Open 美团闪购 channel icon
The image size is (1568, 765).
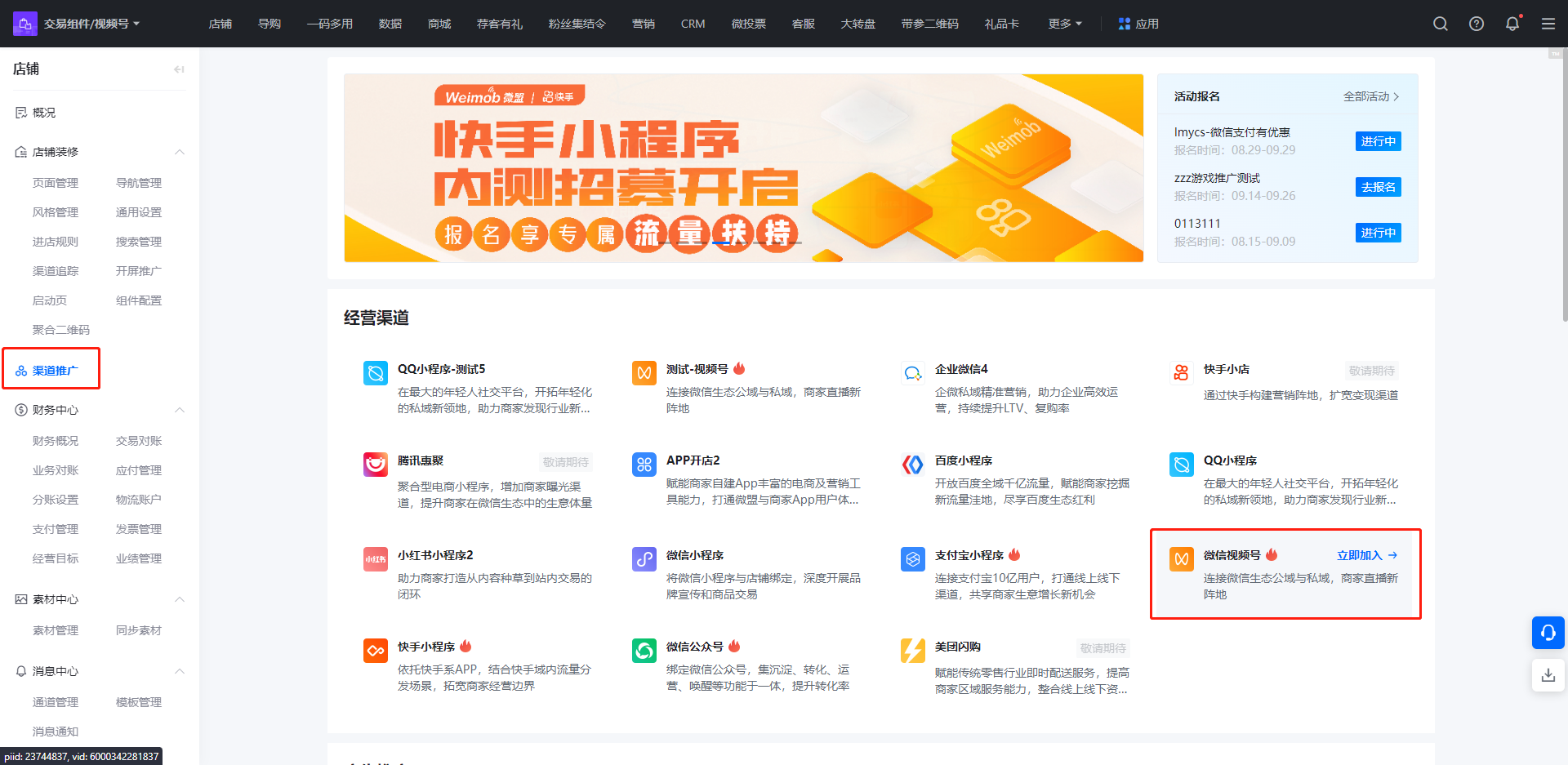click(x=913, y=651)
